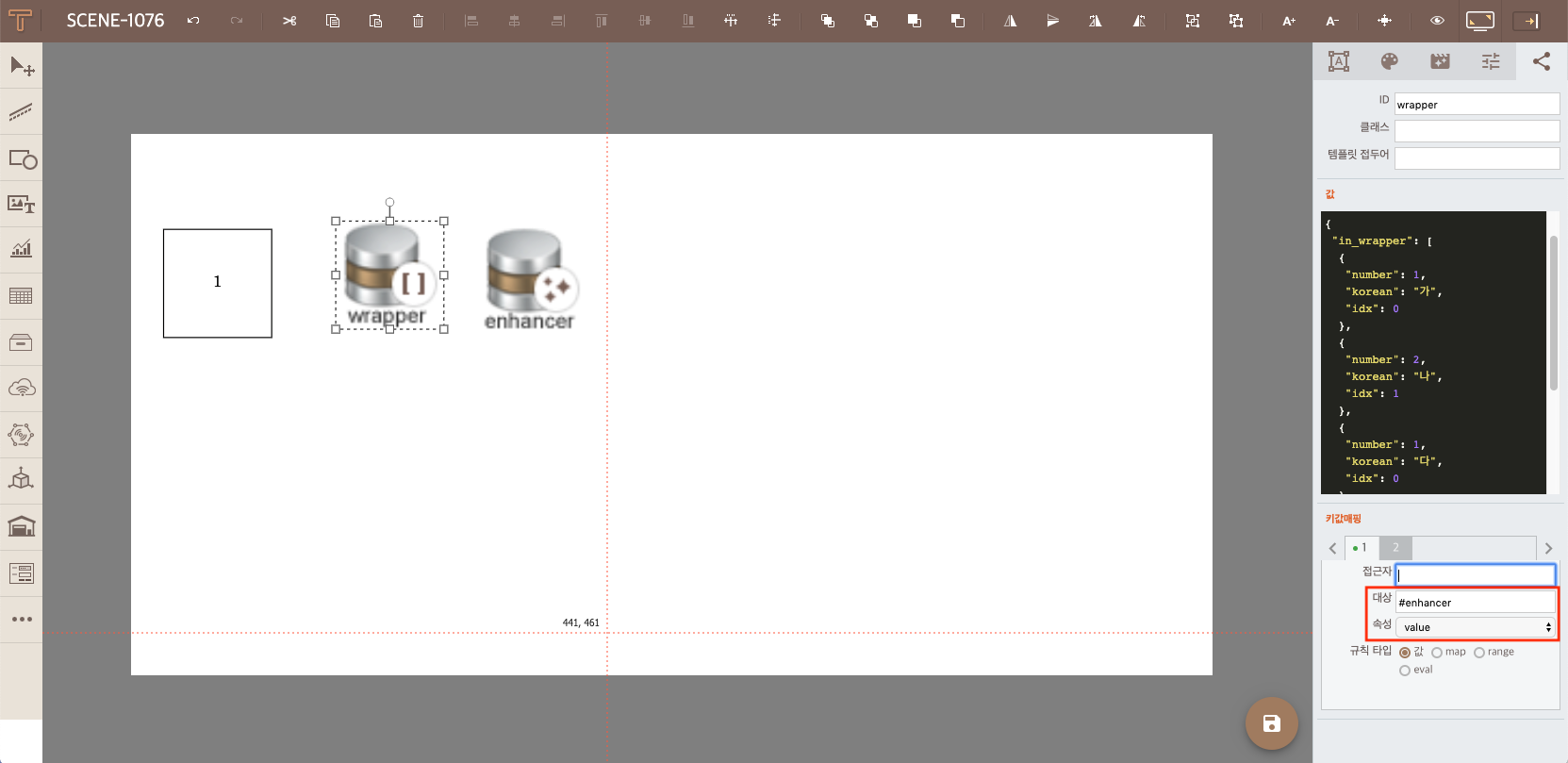Select the enhancer component on canvas
The height and width of the screenshot is (763, 1568).
point(529,280)
